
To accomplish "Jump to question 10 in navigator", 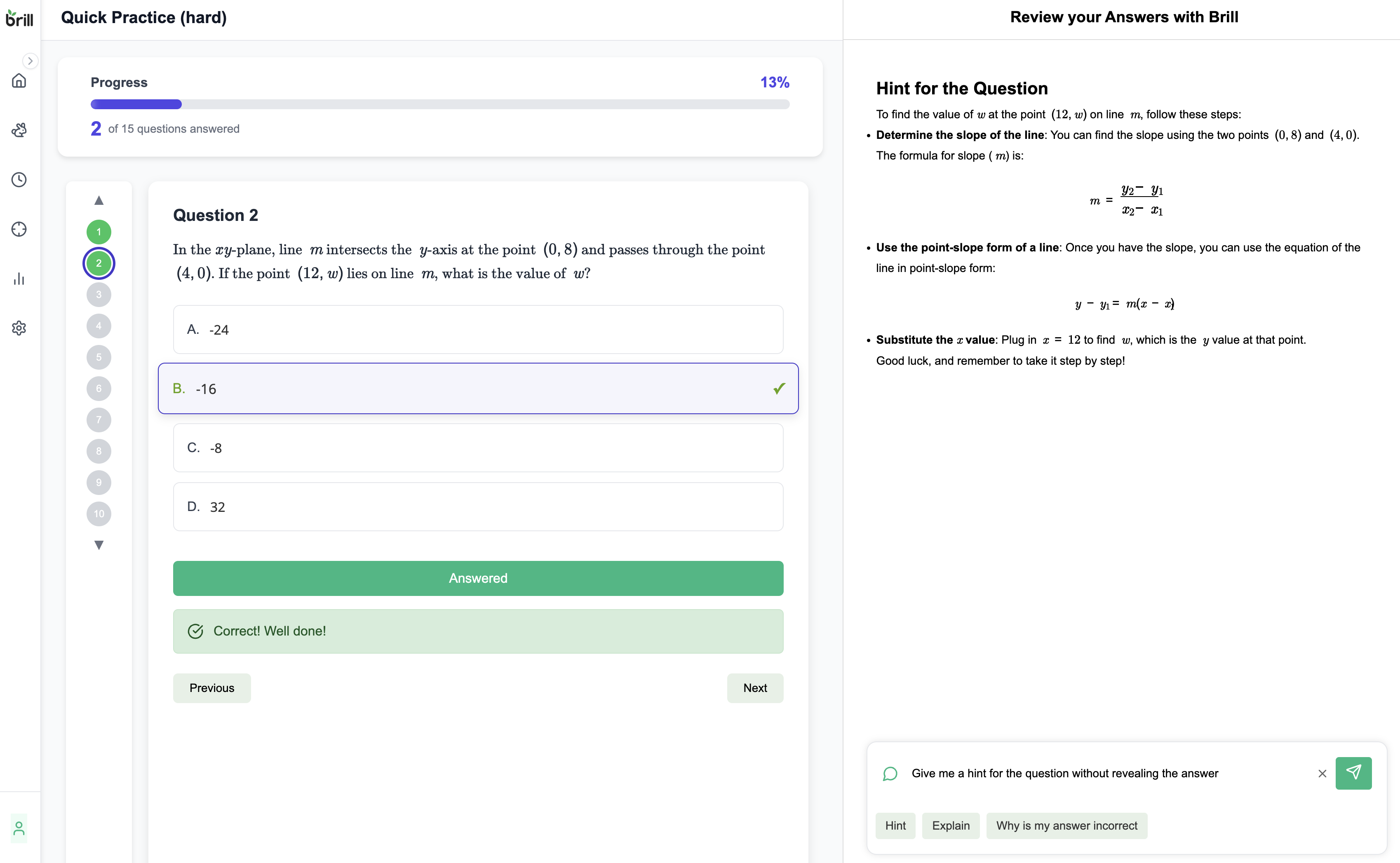I will click(x=99, y=514).
